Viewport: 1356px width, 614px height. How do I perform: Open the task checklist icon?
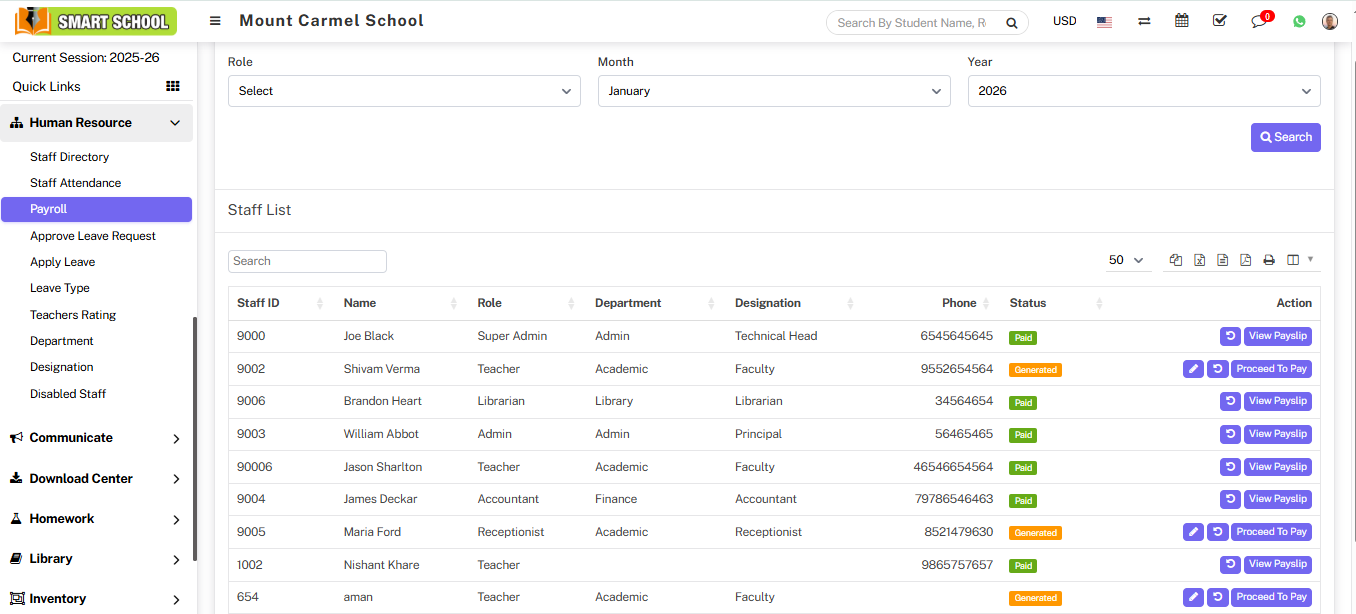(x=1219, y=21)
